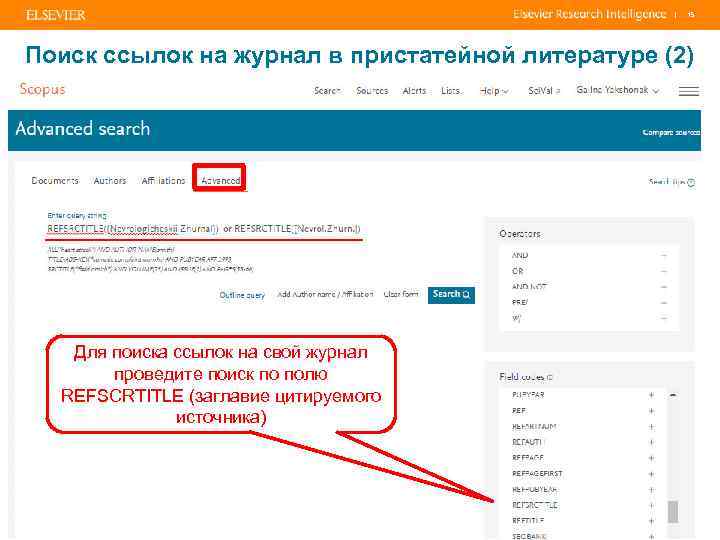Switch to the Documents tab
The width and height of the screenshot is (720, 540).
[x=55, y=180]
